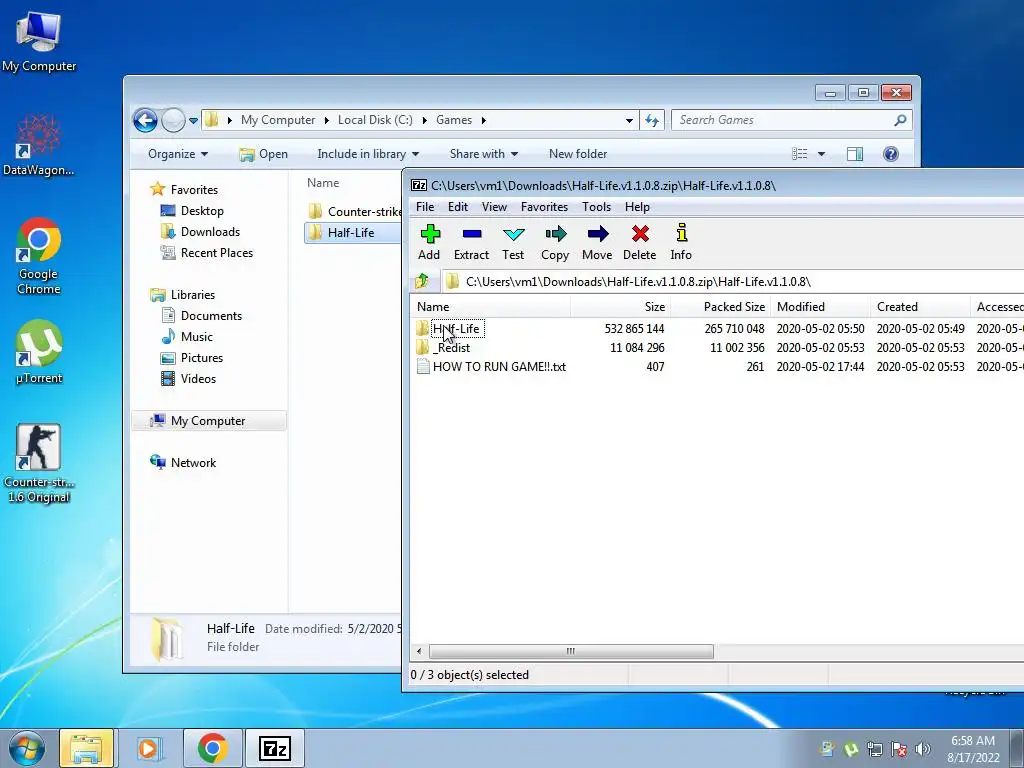Viewport: 1024px width, 768px height.
Task: Click the 7-Zip taskbar button
Action: point(274,748)
